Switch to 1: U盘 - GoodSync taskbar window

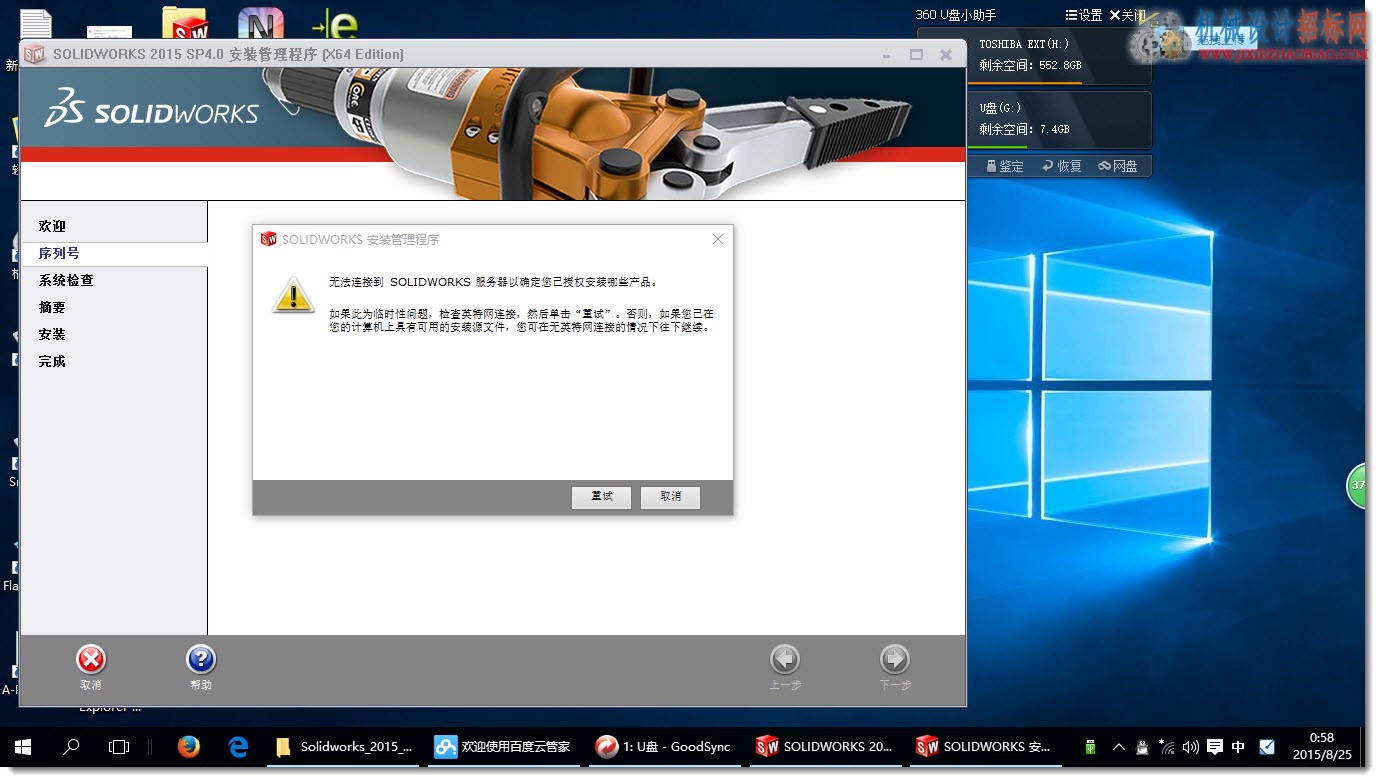pos(663,747)
